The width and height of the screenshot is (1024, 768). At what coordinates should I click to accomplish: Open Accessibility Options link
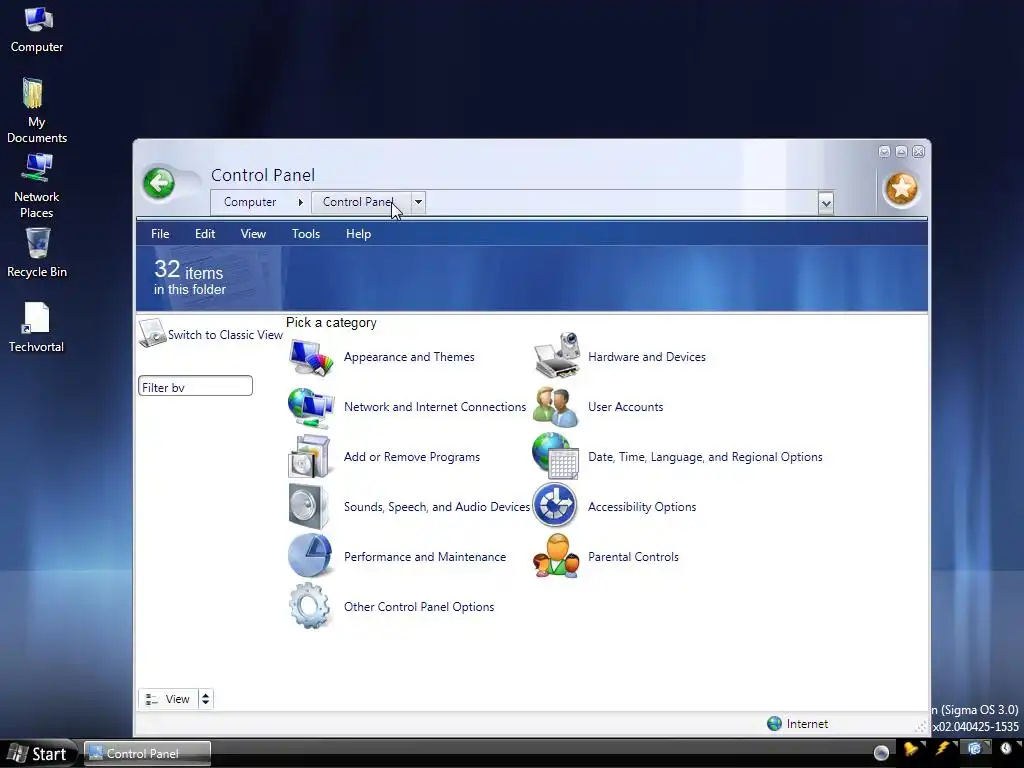click(x=642, y=507)
